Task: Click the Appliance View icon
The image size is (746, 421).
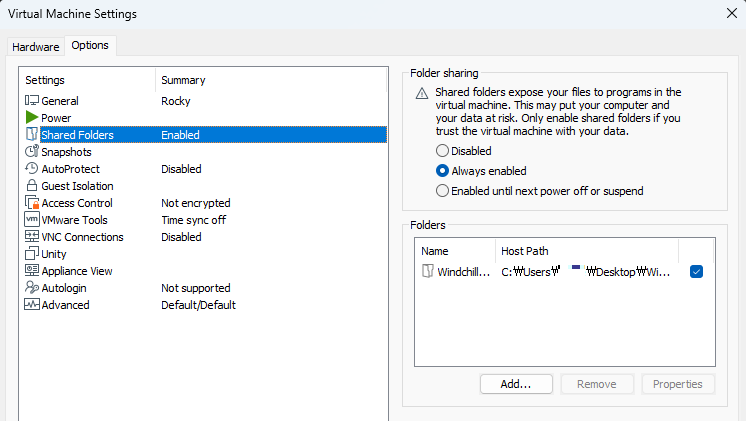Action: [32, 270]
